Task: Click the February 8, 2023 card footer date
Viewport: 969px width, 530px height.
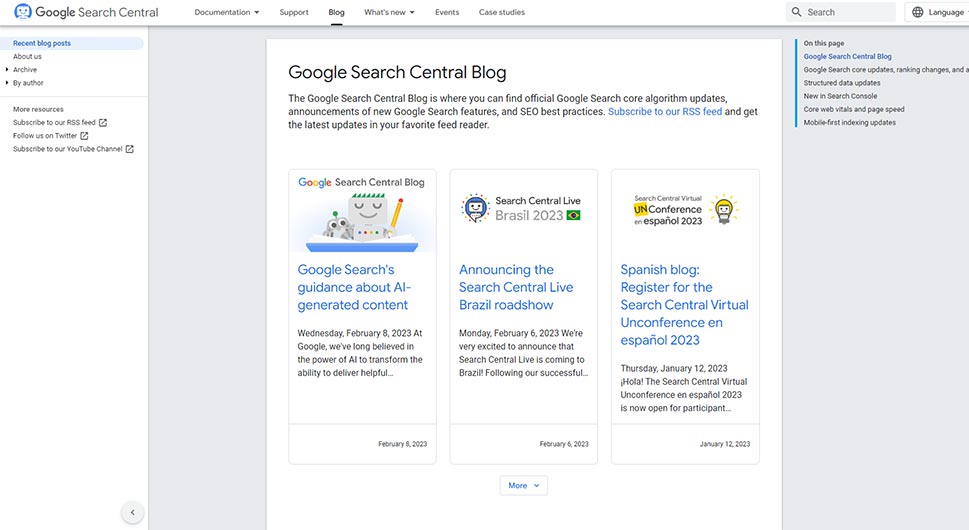Action: coord(402,444)
